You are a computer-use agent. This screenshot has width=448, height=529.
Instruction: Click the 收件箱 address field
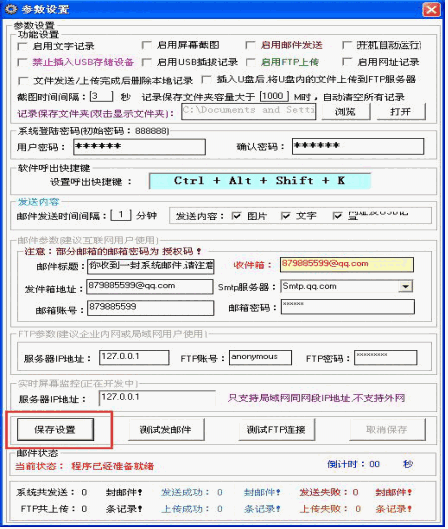[x=347, y=265]
